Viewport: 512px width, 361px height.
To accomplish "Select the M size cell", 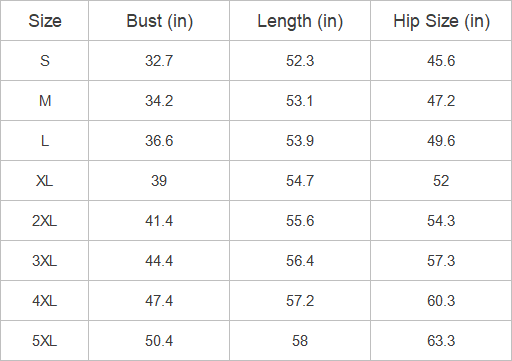I will click(45, 101).
